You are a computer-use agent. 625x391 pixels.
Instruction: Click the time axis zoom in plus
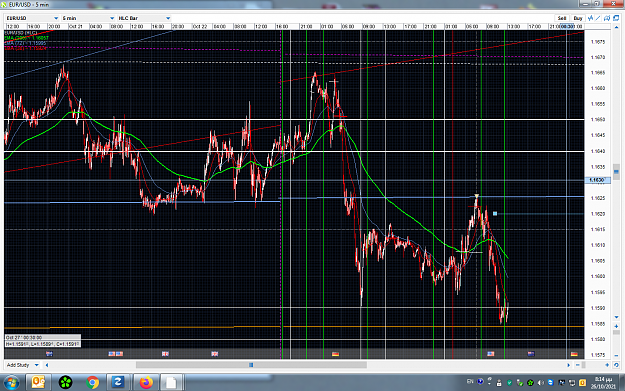click(x=607, y=365)
